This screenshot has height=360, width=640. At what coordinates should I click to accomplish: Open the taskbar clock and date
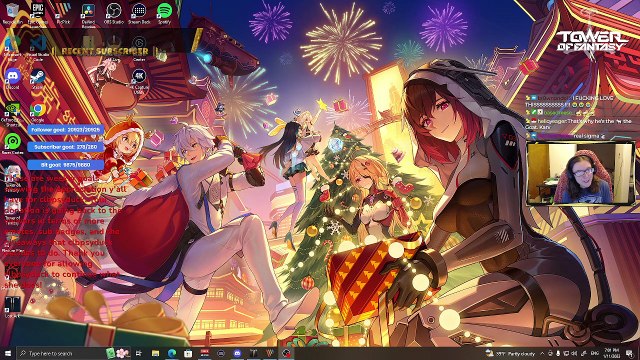coord(612,353)
